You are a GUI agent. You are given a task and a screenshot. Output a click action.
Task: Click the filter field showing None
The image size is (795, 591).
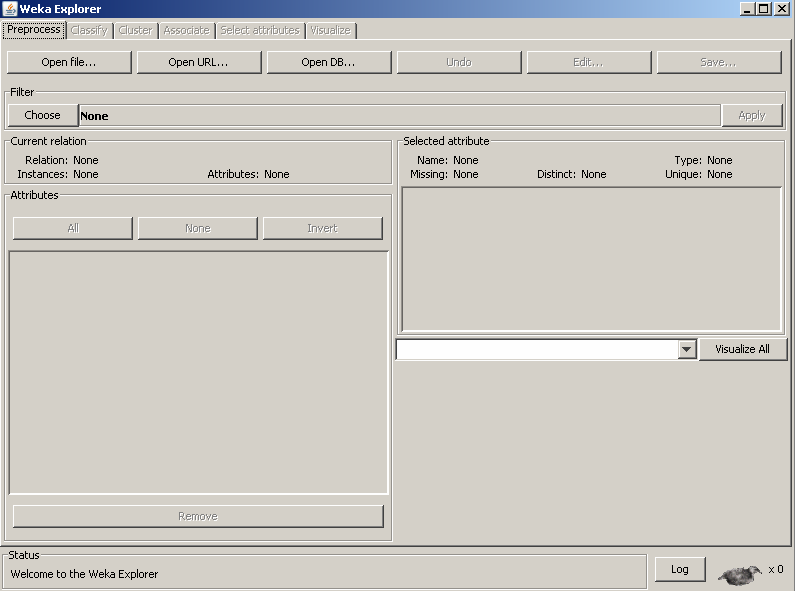[400, 116]
